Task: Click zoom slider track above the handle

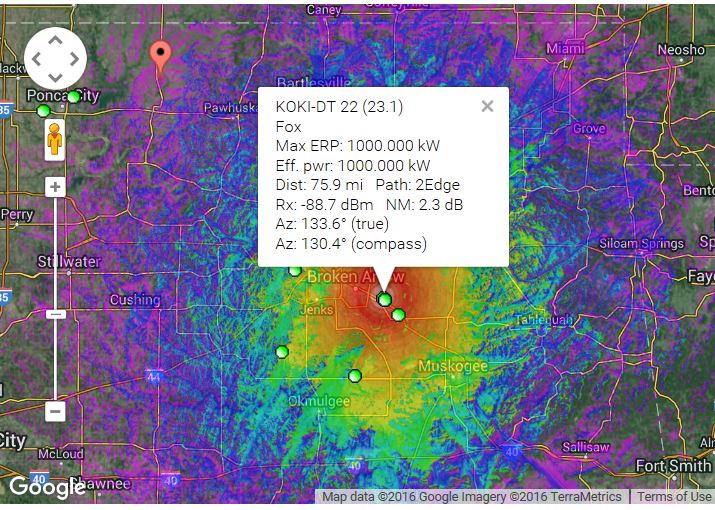Action: pyautogui.click(x=55, y=250)
